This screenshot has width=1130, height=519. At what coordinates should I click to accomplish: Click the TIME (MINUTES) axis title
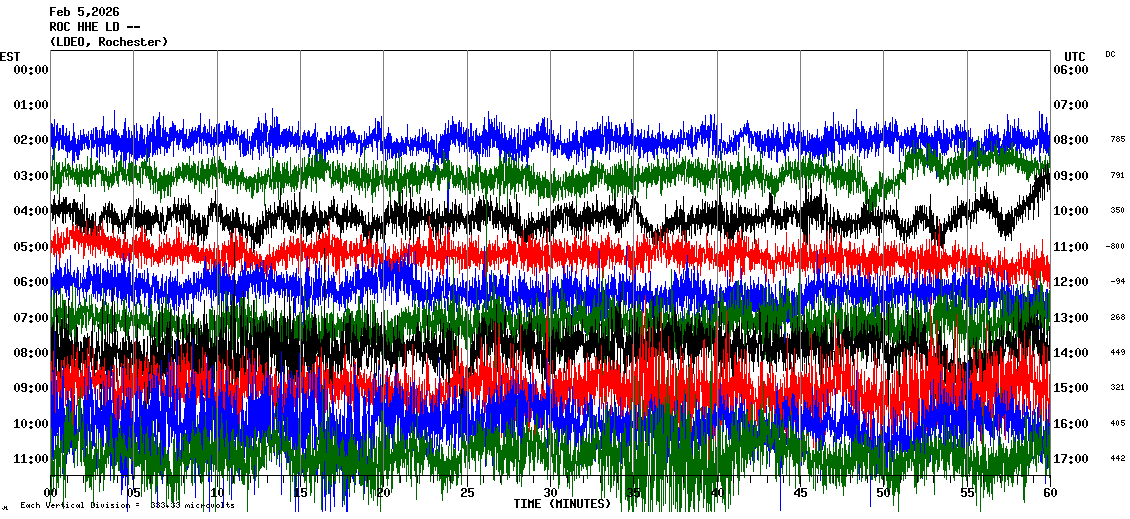pyautogui.click(x=562, y=504)
